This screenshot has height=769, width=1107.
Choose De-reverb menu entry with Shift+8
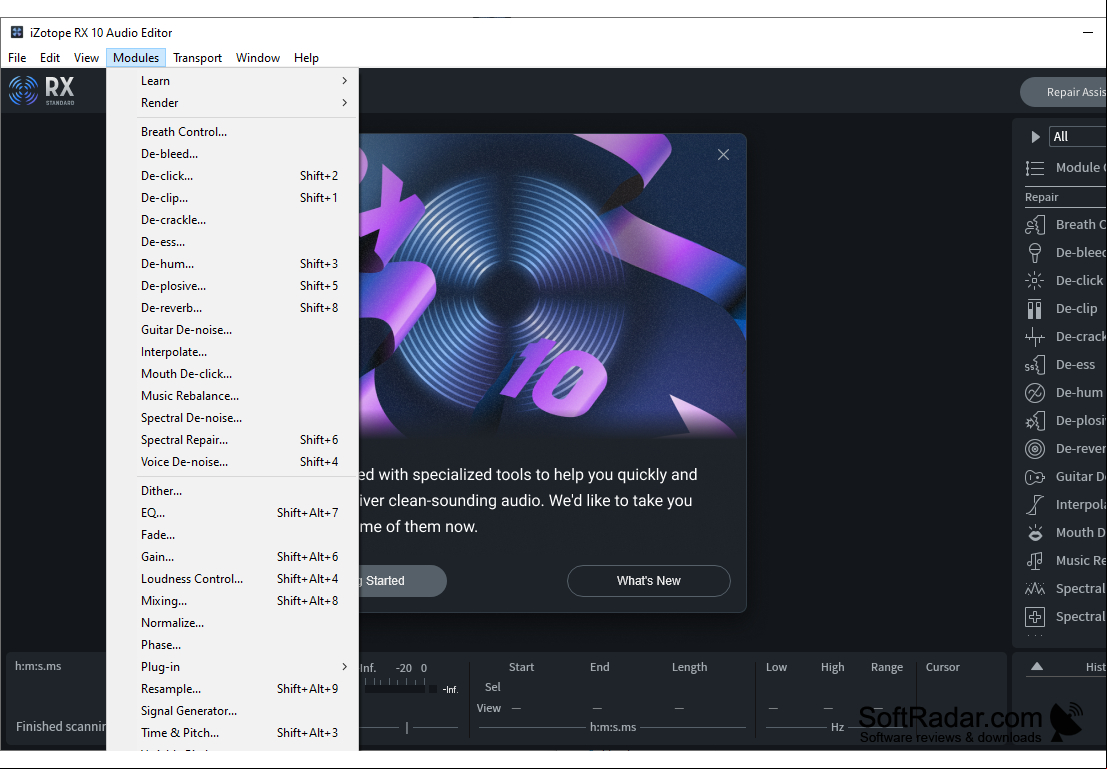(x=232, y=307)
